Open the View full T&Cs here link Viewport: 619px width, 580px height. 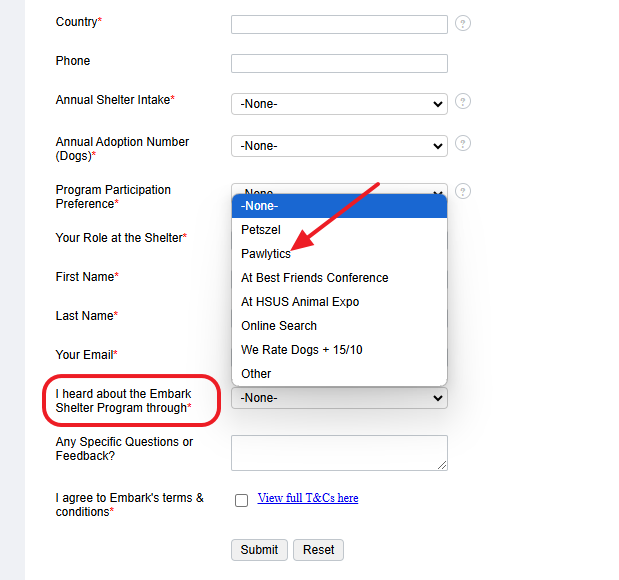click(x=308, y=498)
